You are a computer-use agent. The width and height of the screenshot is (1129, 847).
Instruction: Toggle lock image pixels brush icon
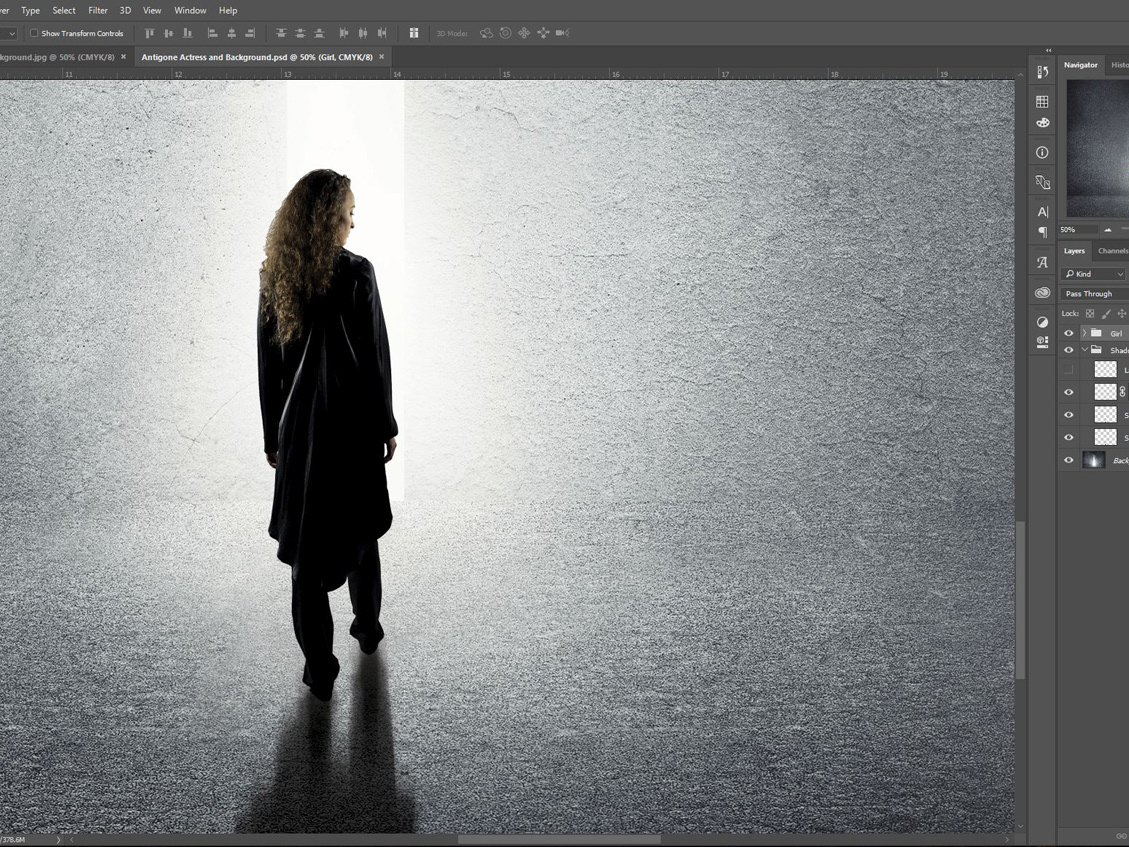point(1106,313)
